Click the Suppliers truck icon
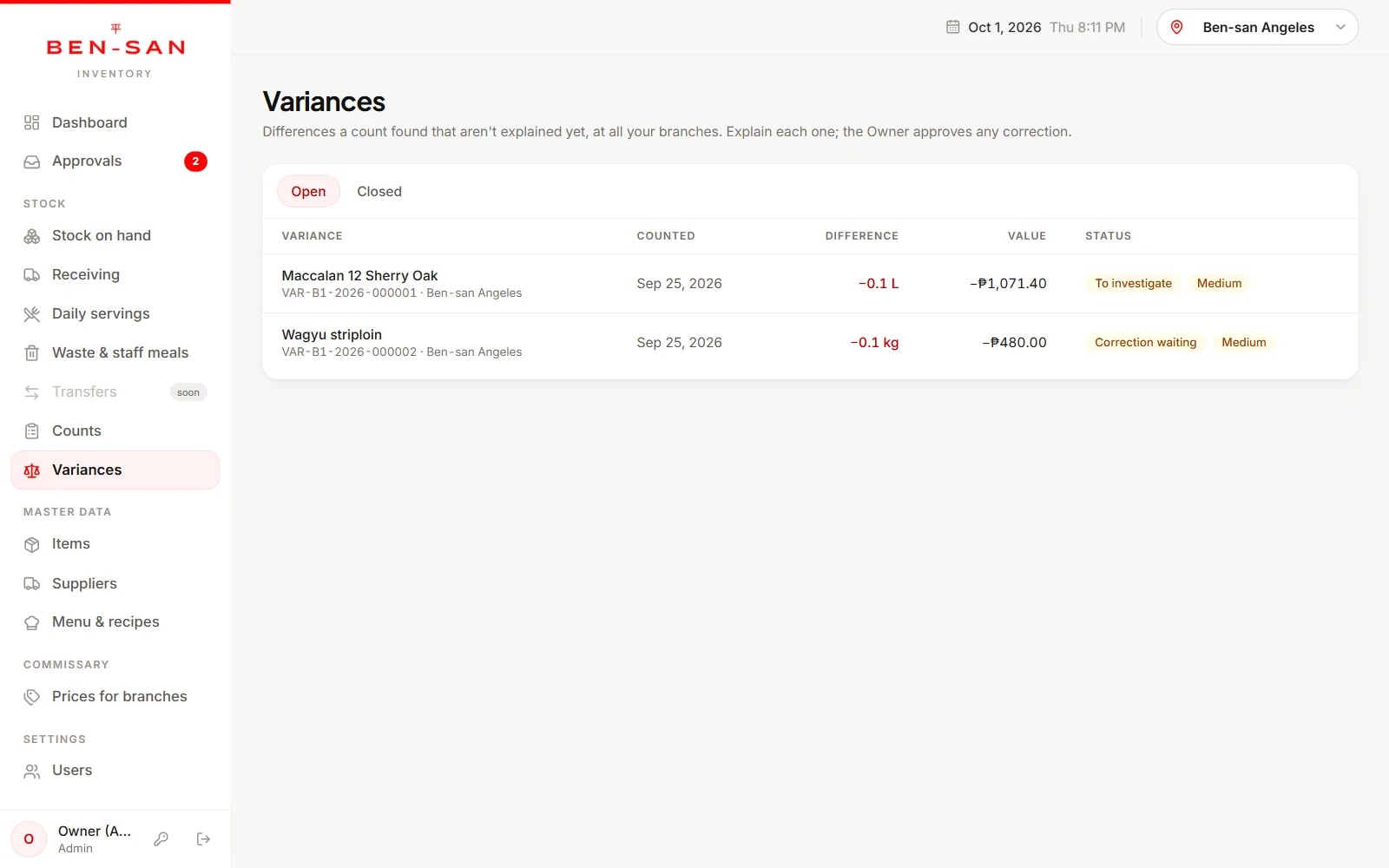The height and width of the screenshot is (868, 1389). (x=32, y=584)
